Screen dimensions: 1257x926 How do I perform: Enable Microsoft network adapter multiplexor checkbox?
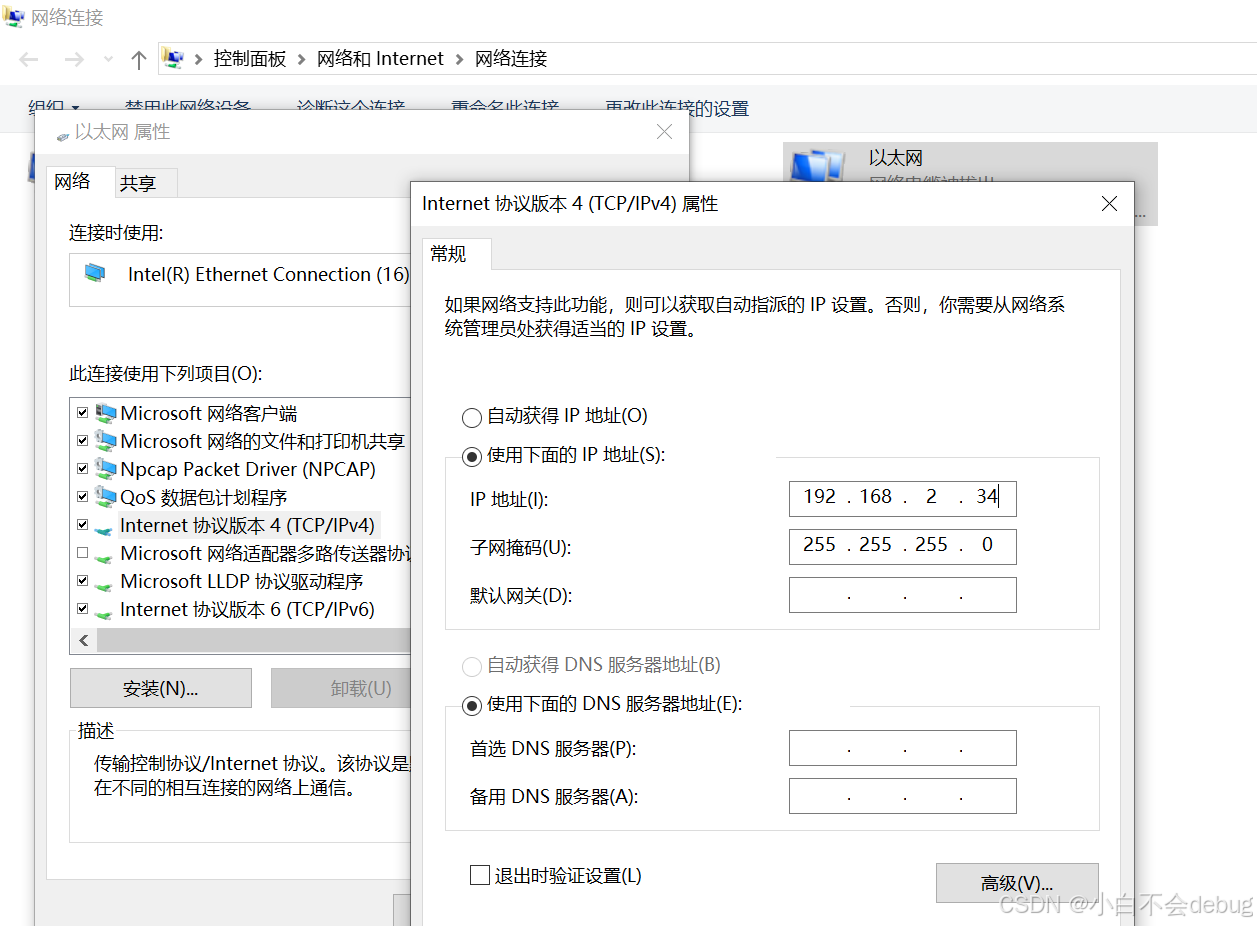(x=82, y=553)
